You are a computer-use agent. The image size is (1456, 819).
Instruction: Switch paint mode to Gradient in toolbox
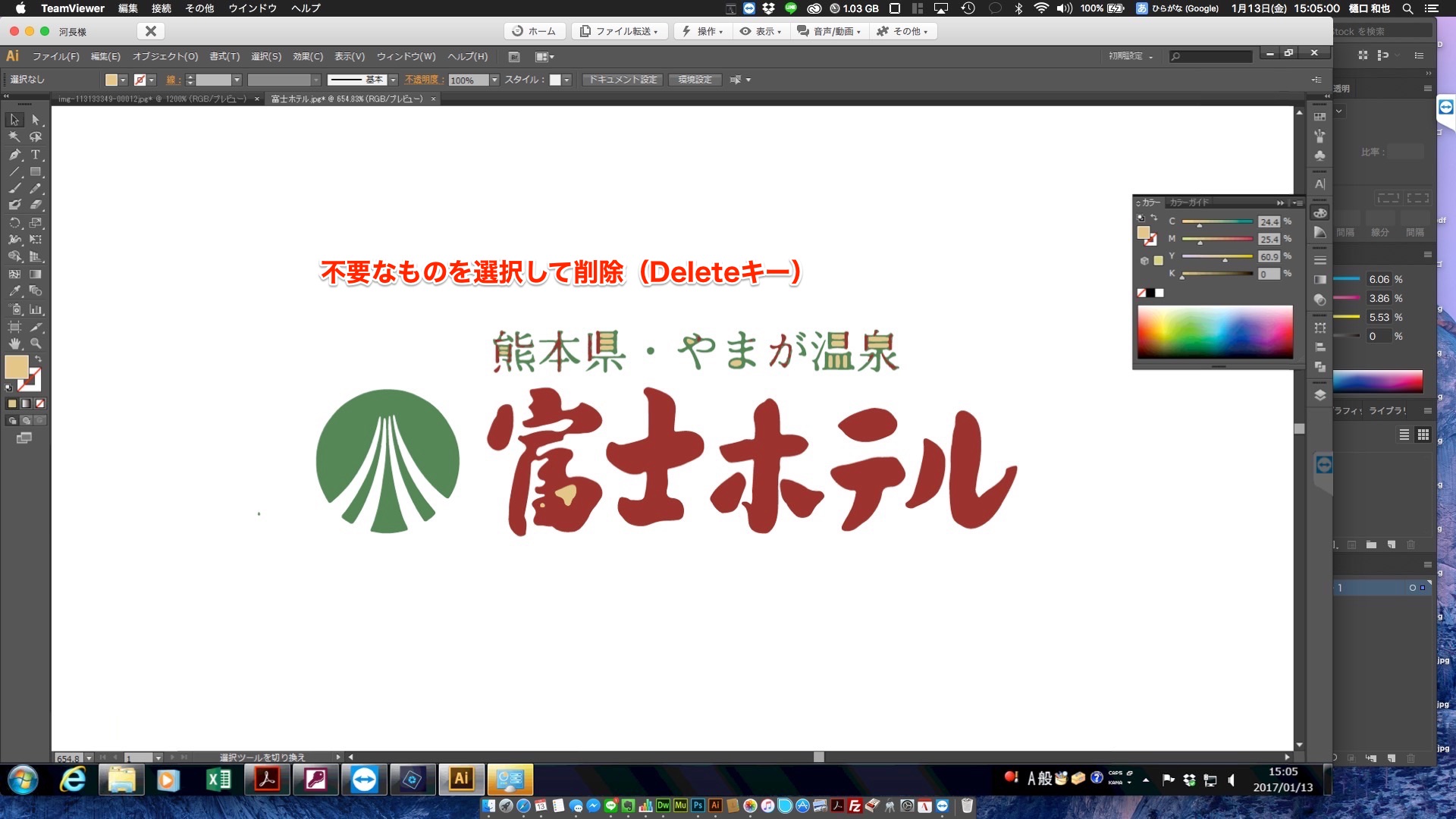26,403
